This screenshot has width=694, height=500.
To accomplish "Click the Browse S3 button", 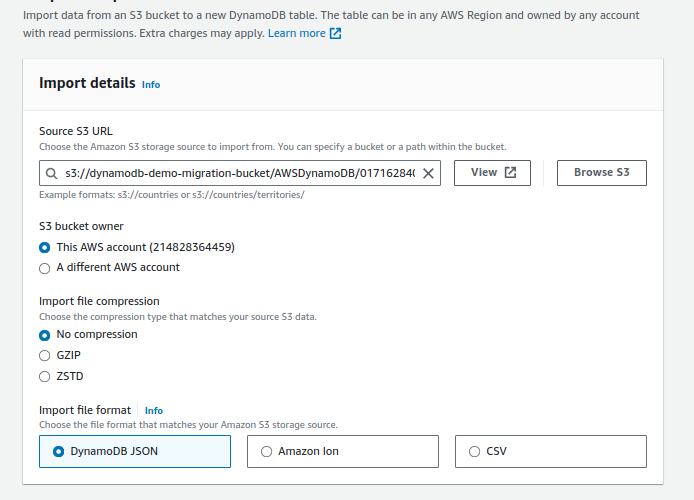I will pyautogui.click(x=601, y=173).
